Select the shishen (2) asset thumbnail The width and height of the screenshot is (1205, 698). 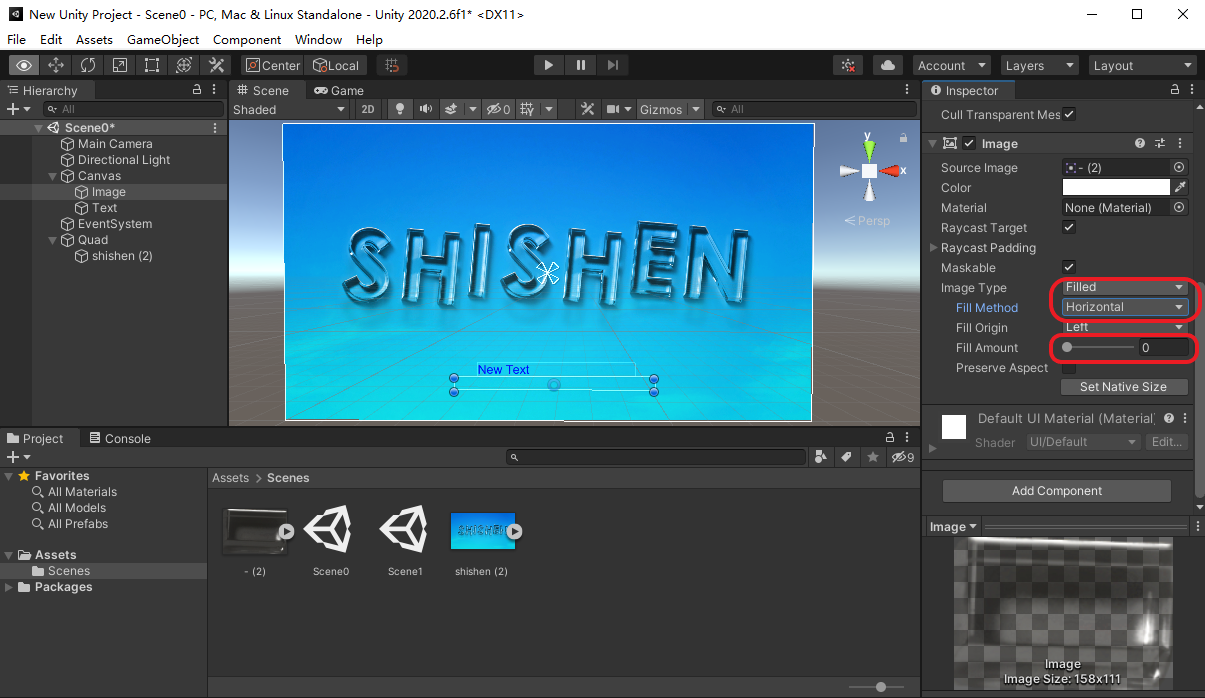(x=481, y=530)
